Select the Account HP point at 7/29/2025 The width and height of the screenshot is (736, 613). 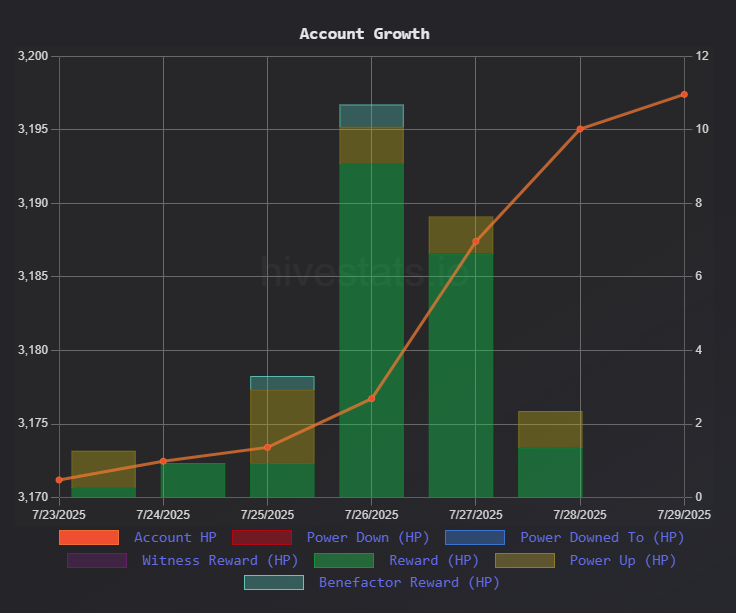[x=684, y=94]
